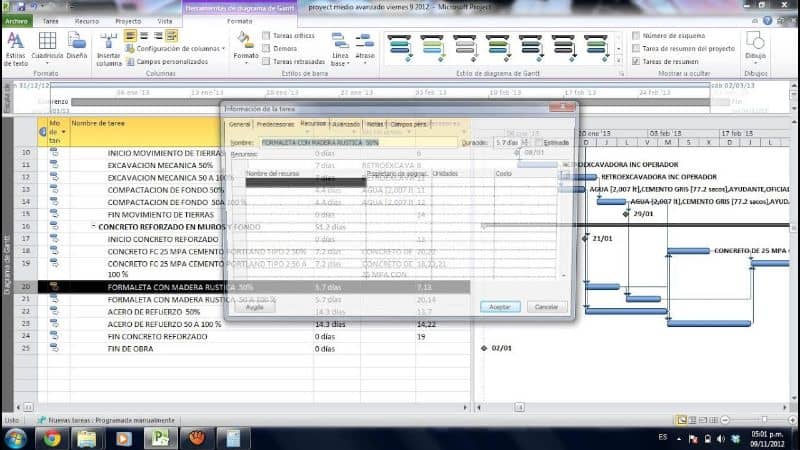Select the first Gantt chart style thumbnail

point(399,48)
